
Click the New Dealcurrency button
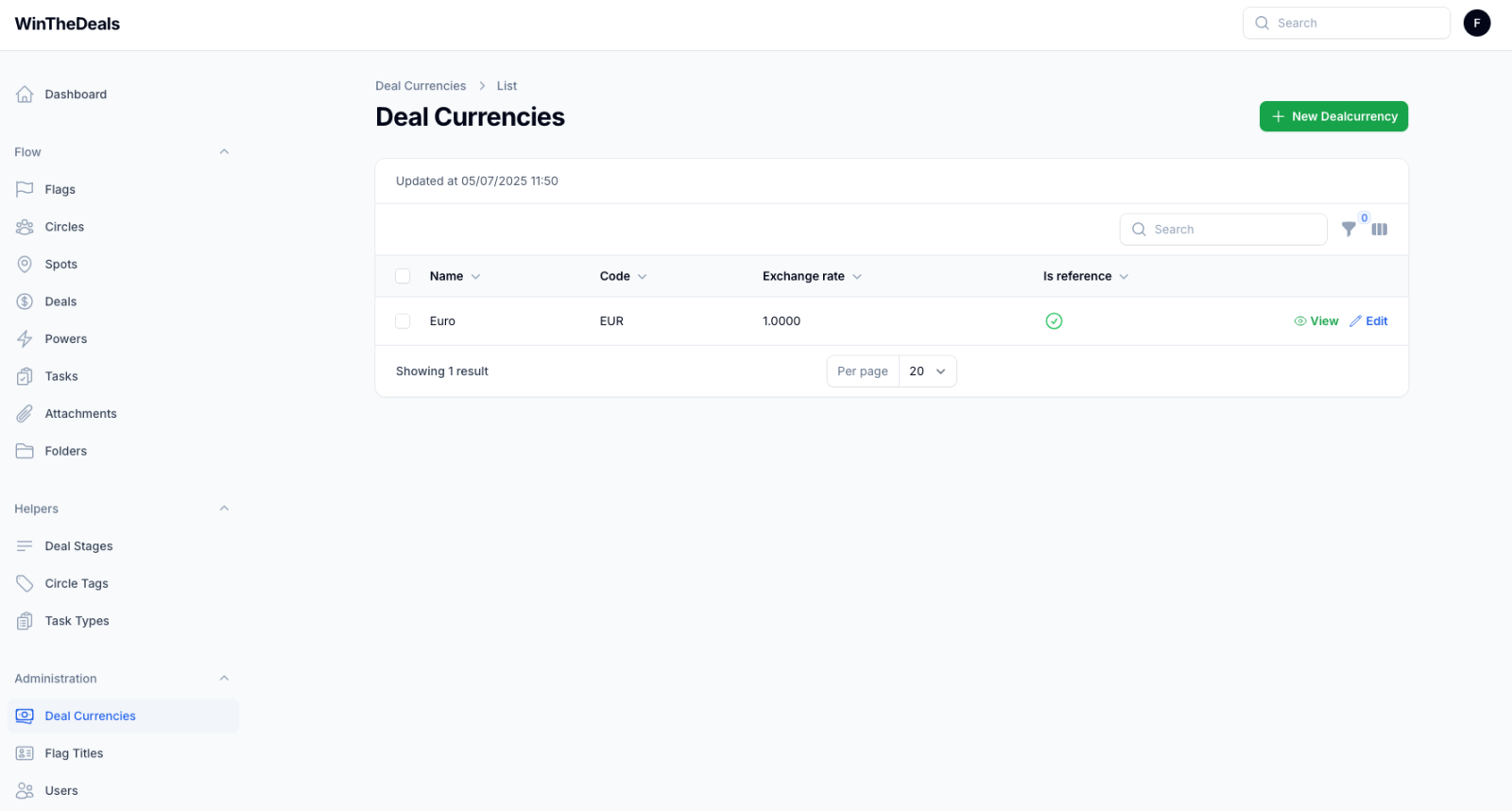[x=1333, y=116]
